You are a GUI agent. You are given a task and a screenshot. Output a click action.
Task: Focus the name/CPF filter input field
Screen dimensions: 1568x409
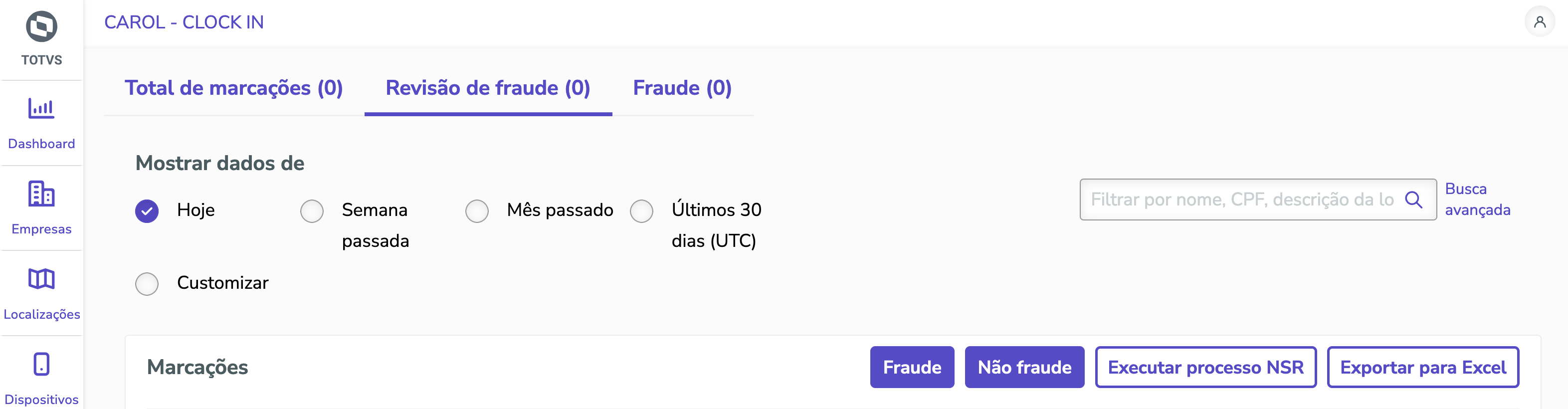pyautogui.click(x=1242, y=200)
